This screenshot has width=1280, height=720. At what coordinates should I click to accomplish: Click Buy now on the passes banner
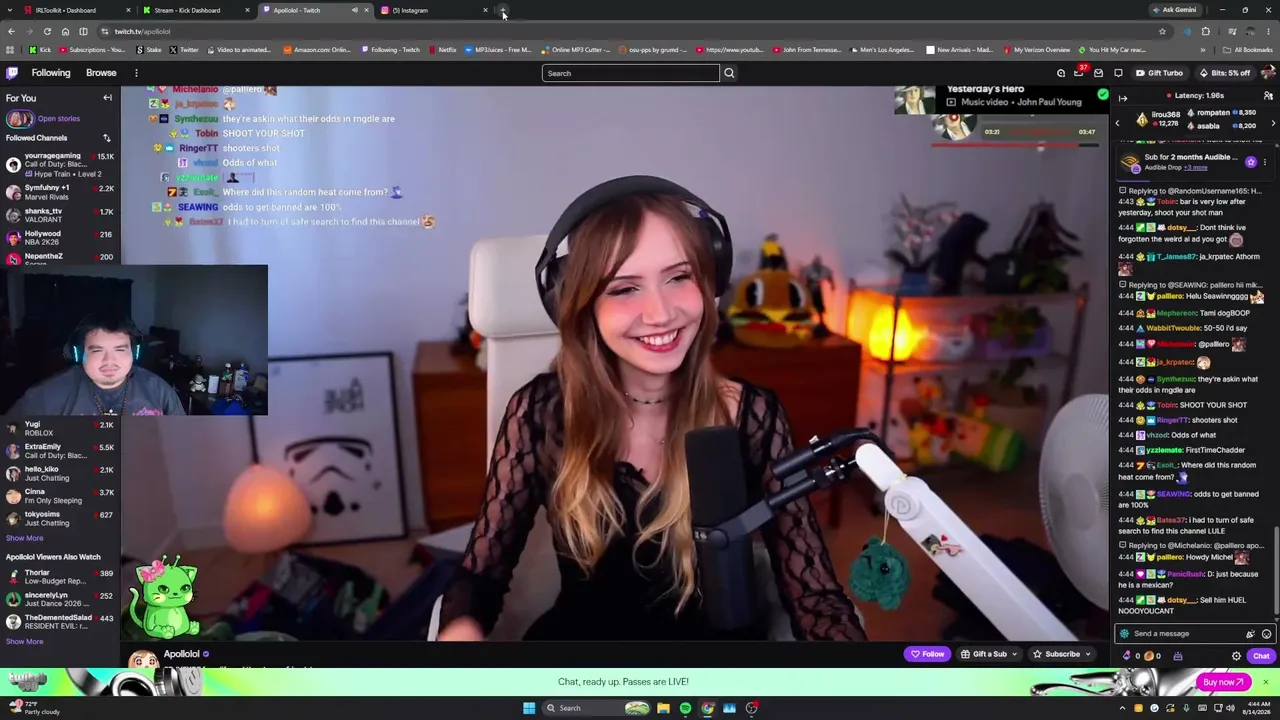(x=1222, y=682)
